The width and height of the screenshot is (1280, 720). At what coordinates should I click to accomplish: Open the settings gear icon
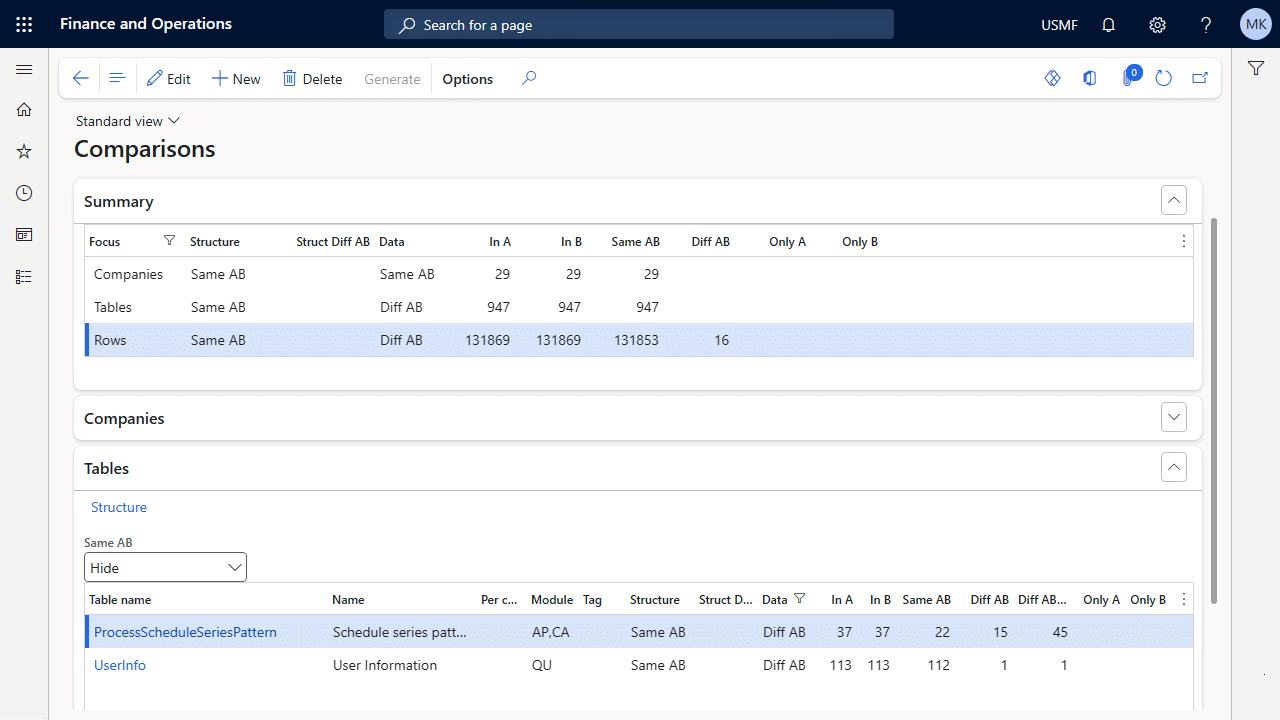pos(1157,25)
